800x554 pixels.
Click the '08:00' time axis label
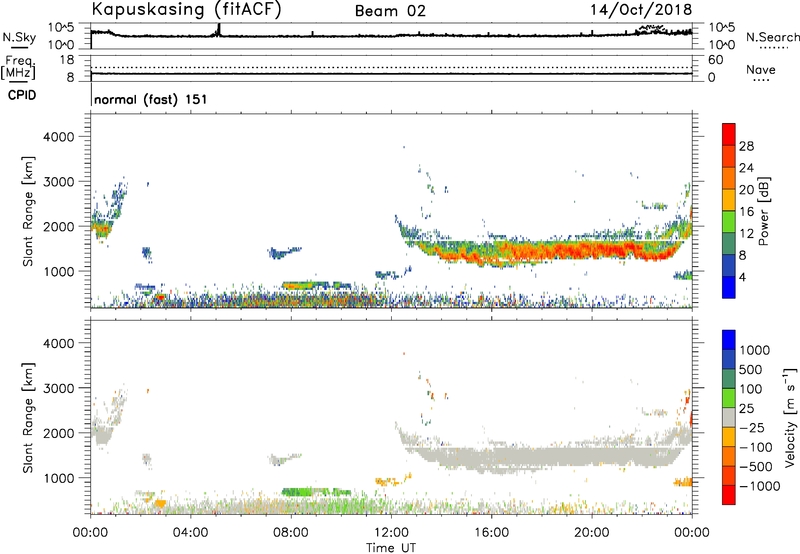click(x=291, y=533)
